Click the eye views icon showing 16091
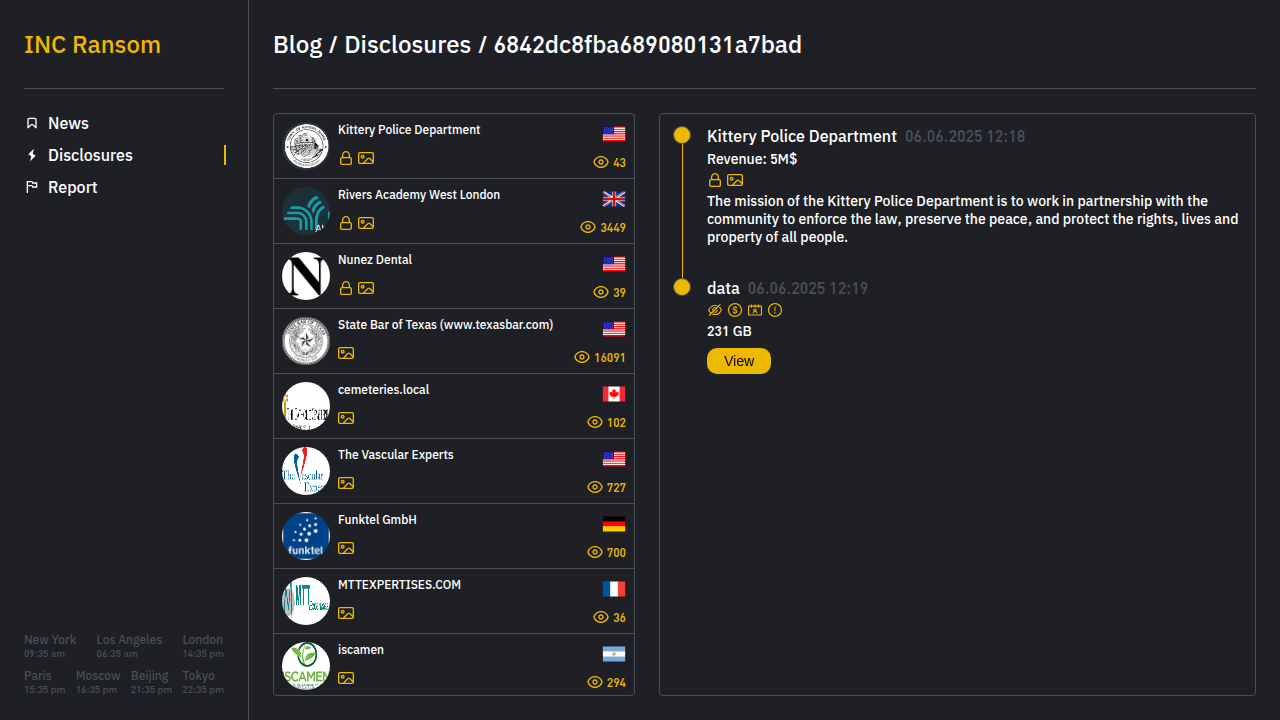Screen dimensions: 1280x720 (582, 357)
